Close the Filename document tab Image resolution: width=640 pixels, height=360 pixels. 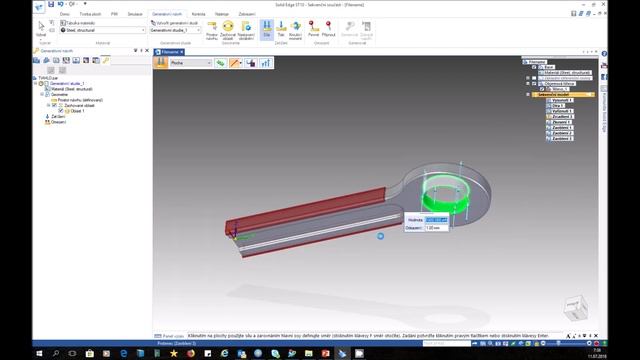click(x=182, y=52)
